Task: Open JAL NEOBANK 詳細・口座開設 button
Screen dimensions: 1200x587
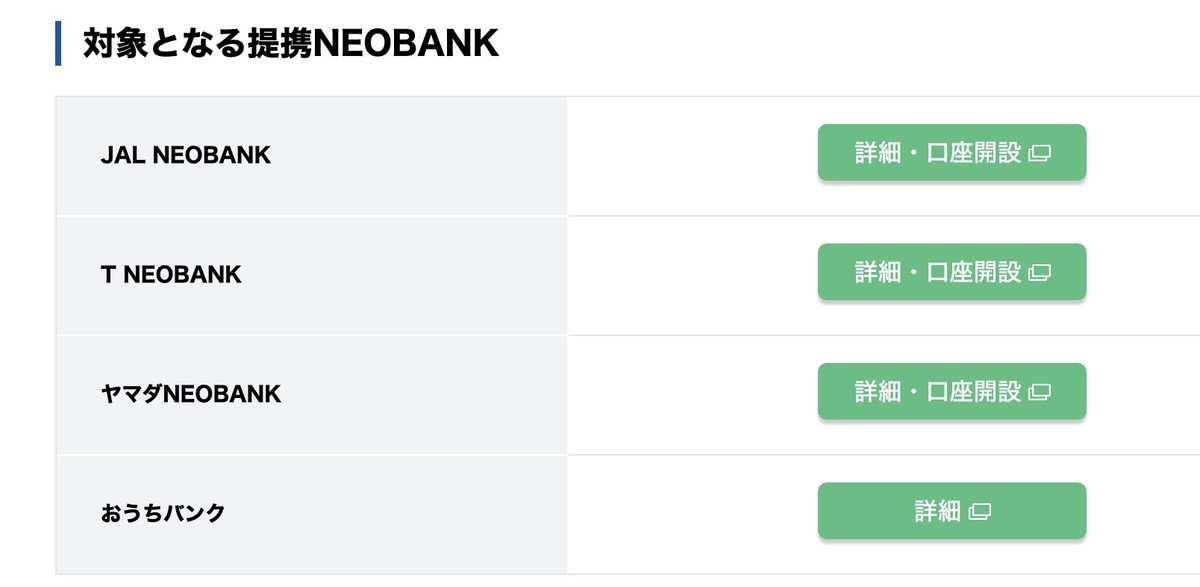Action: point(952,153)
